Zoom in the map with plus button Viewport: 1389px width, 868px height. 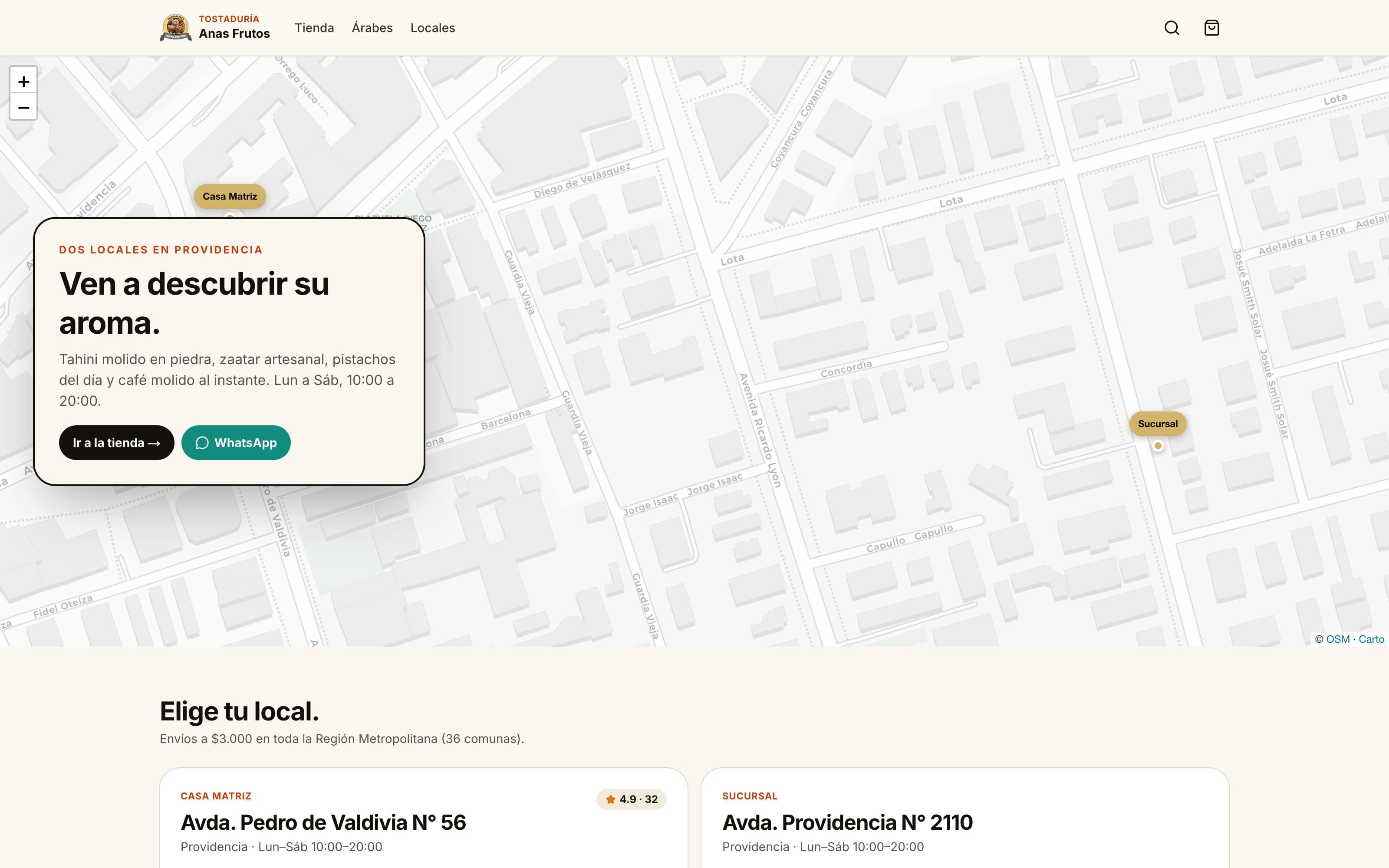(x=23, y=81)
